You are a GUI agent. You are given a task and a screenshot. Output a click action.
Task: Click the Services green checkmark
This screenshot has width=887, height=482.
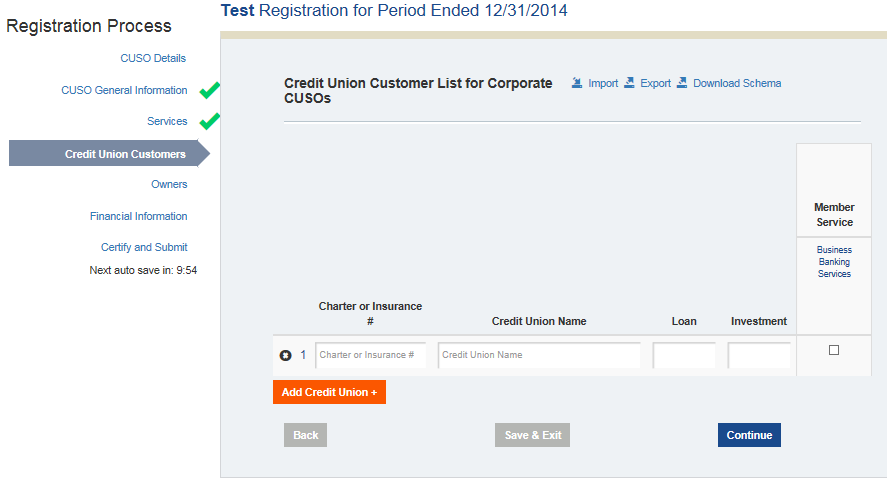coord(209,122)
